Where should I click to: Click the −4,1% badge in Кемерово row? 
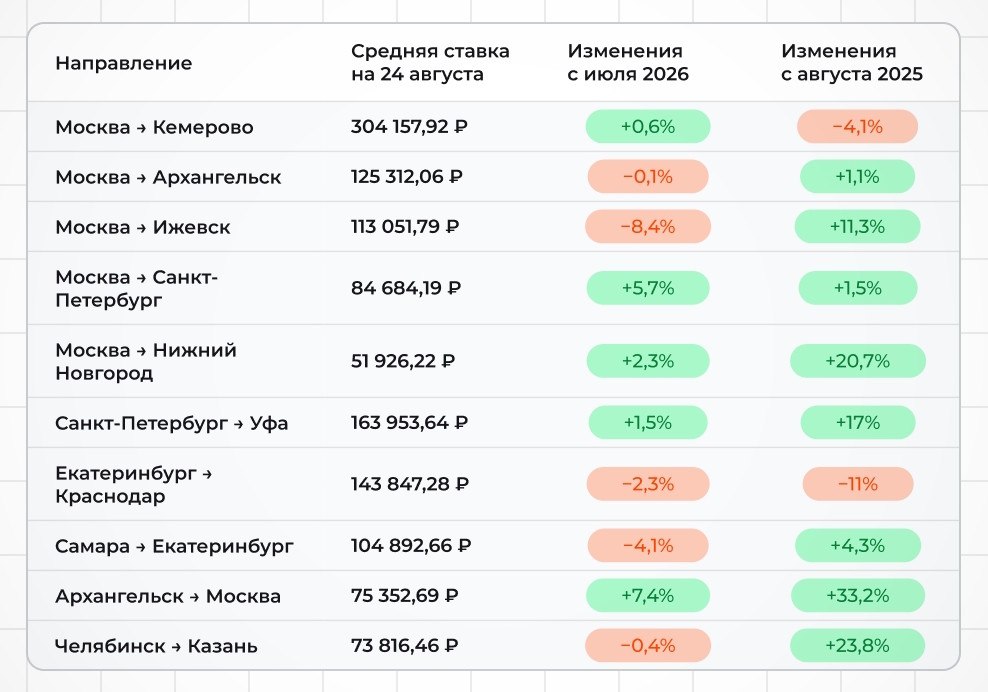click(857, 126)
